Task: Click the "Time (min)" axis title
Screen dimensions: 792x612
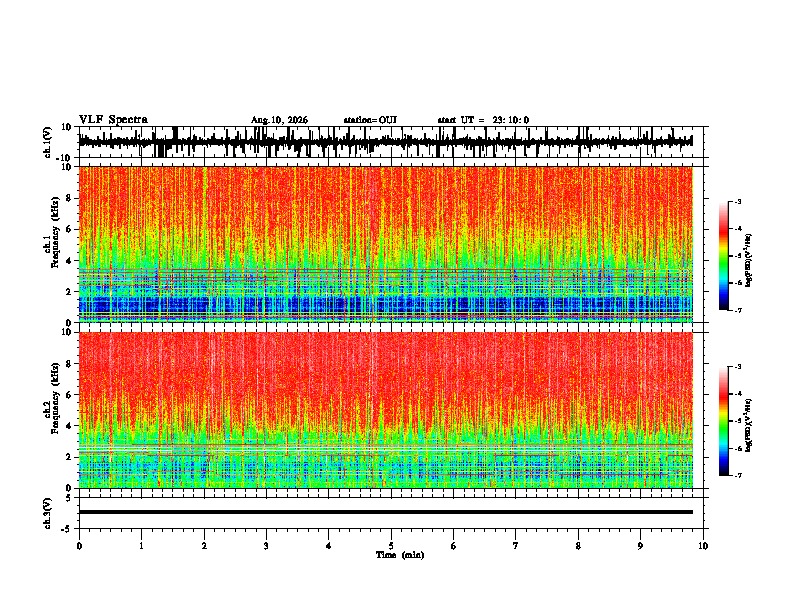Action: pyautogui.click(x=400, y=555)
